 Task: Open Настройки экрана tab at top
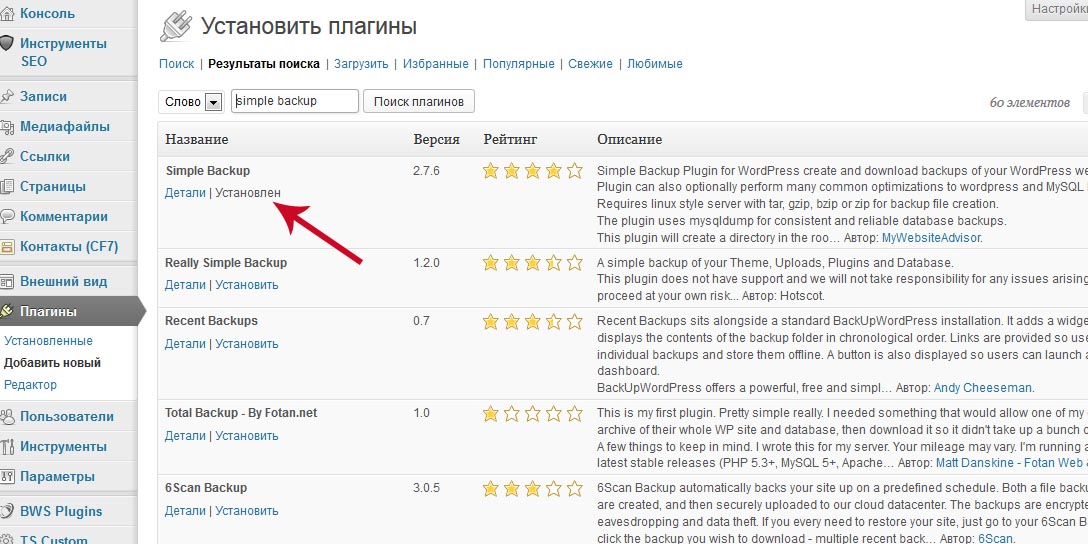(1056, 10)
